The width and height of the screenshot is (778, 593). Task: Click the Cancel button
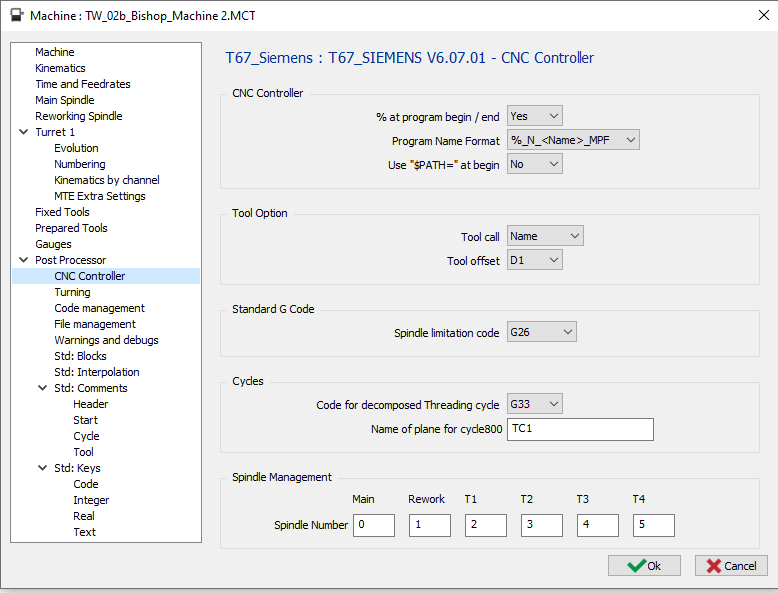point(731,565)
